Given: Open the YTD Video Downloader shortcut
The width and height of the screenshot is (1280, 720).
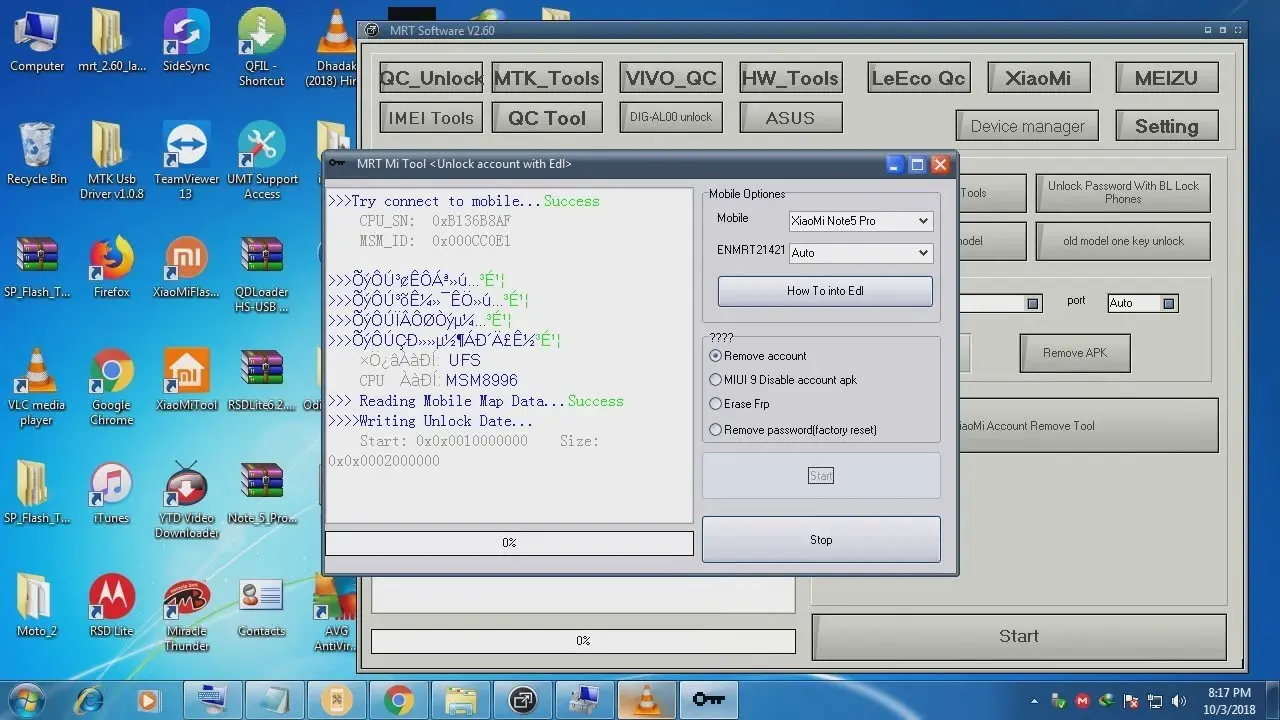Looking at the screenshot, I should 186,500.
